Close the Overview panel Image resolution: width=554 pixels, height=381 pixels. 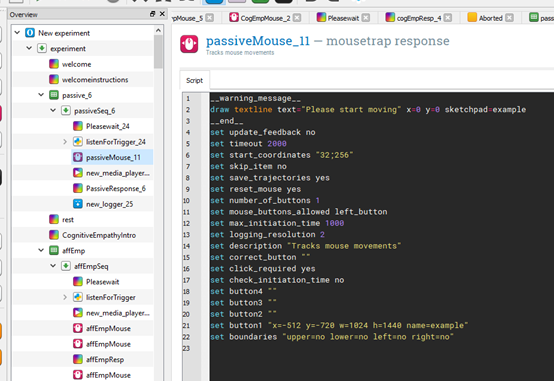click(162, 14)
